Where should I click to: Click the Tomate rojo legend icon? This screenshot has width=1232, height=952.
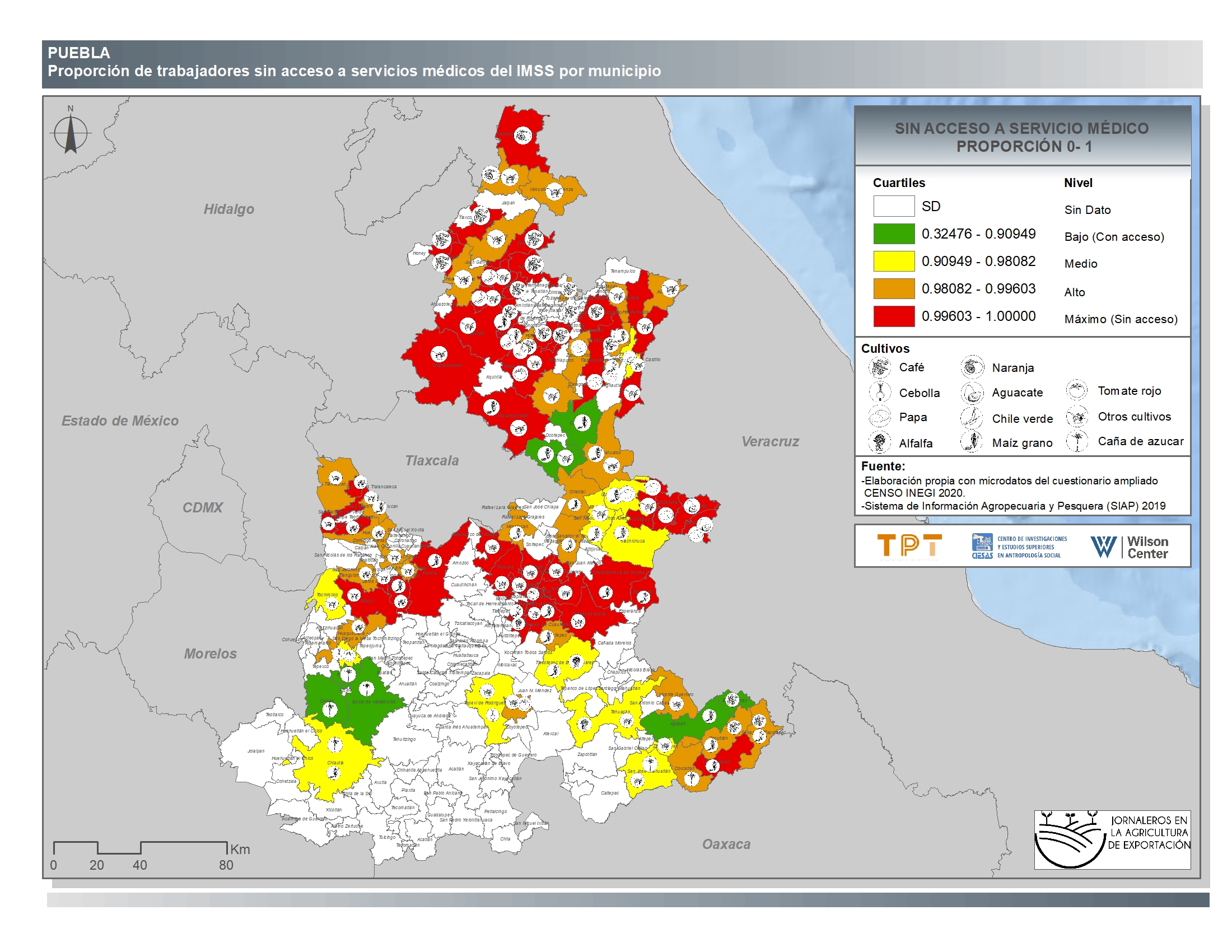coord(1076,390)
